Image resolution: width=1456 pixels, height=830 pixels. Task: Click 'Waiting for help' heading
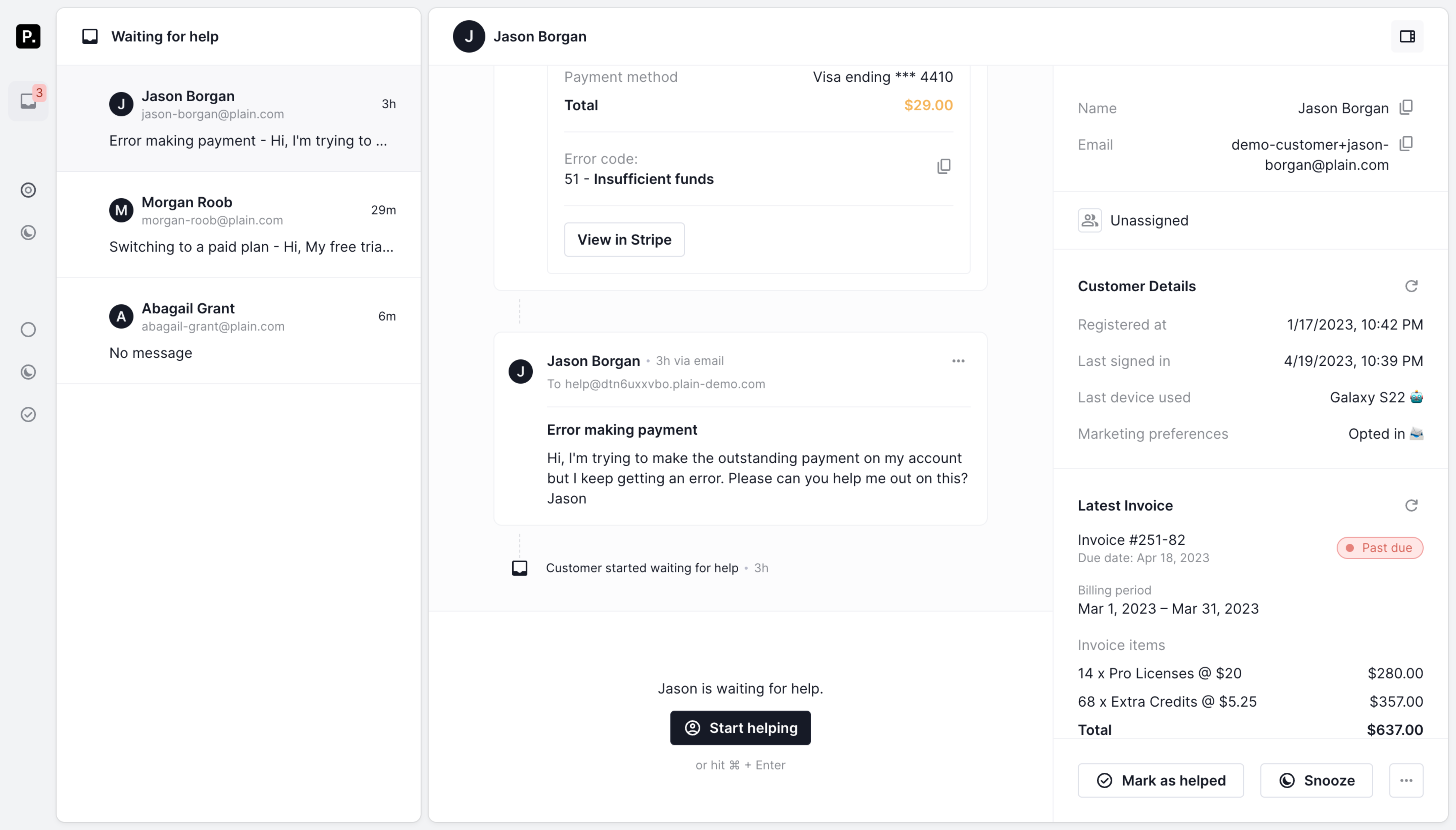165,36
